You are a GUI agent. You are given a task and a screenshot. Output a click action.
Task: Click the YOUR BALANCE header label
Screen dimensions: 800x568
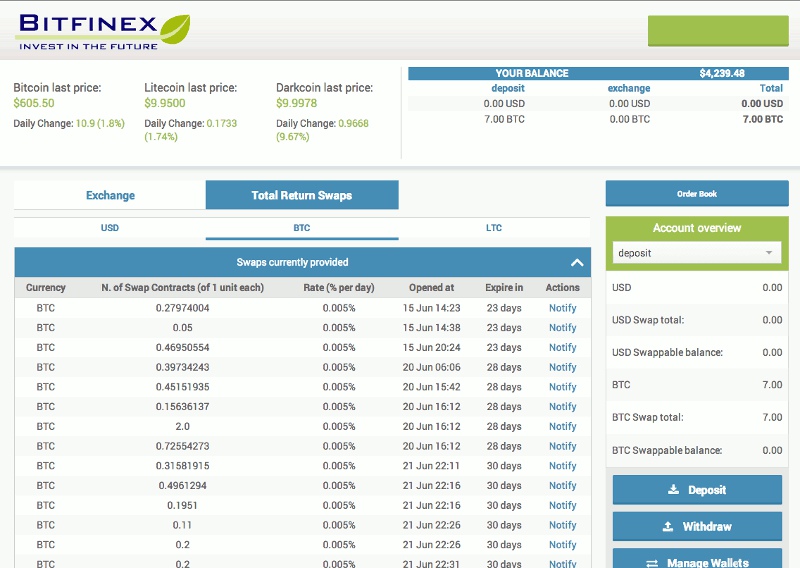coord(532,73)
